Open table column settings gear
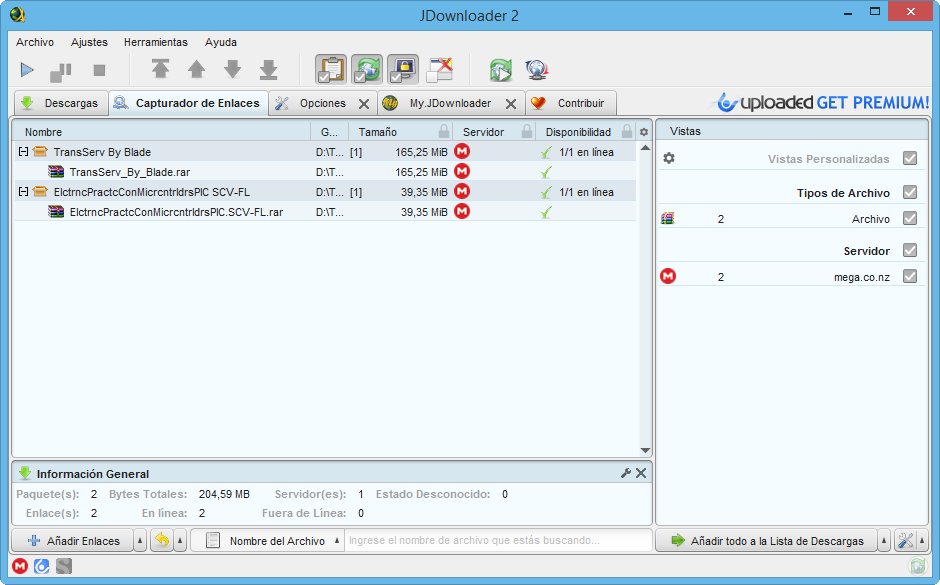The height and width of the screenshot is (585, 940). [644, 132]
